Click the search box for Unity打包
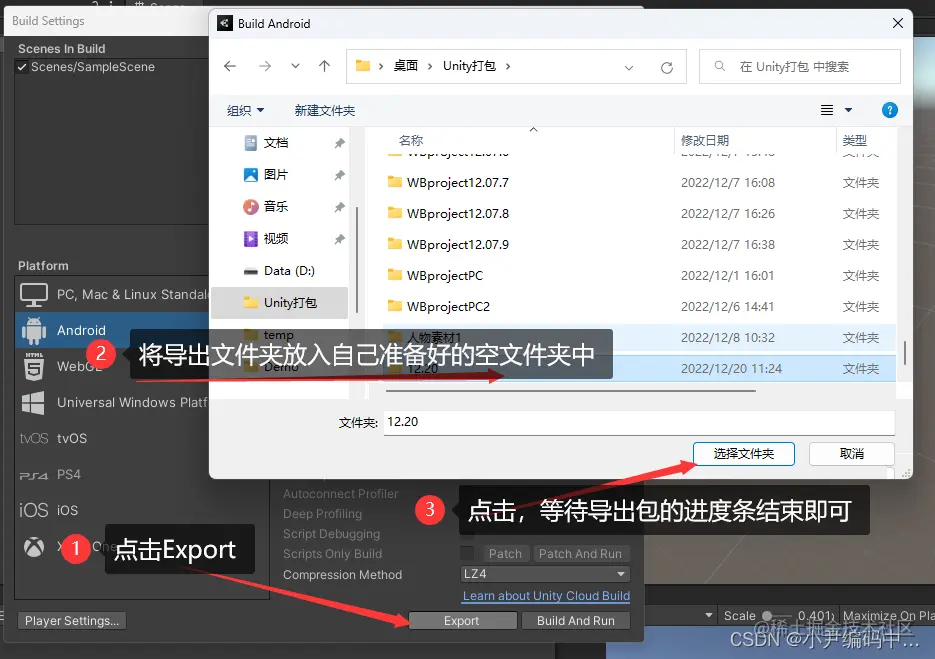Viewport: 935px width, 659px height. [800, 66]
